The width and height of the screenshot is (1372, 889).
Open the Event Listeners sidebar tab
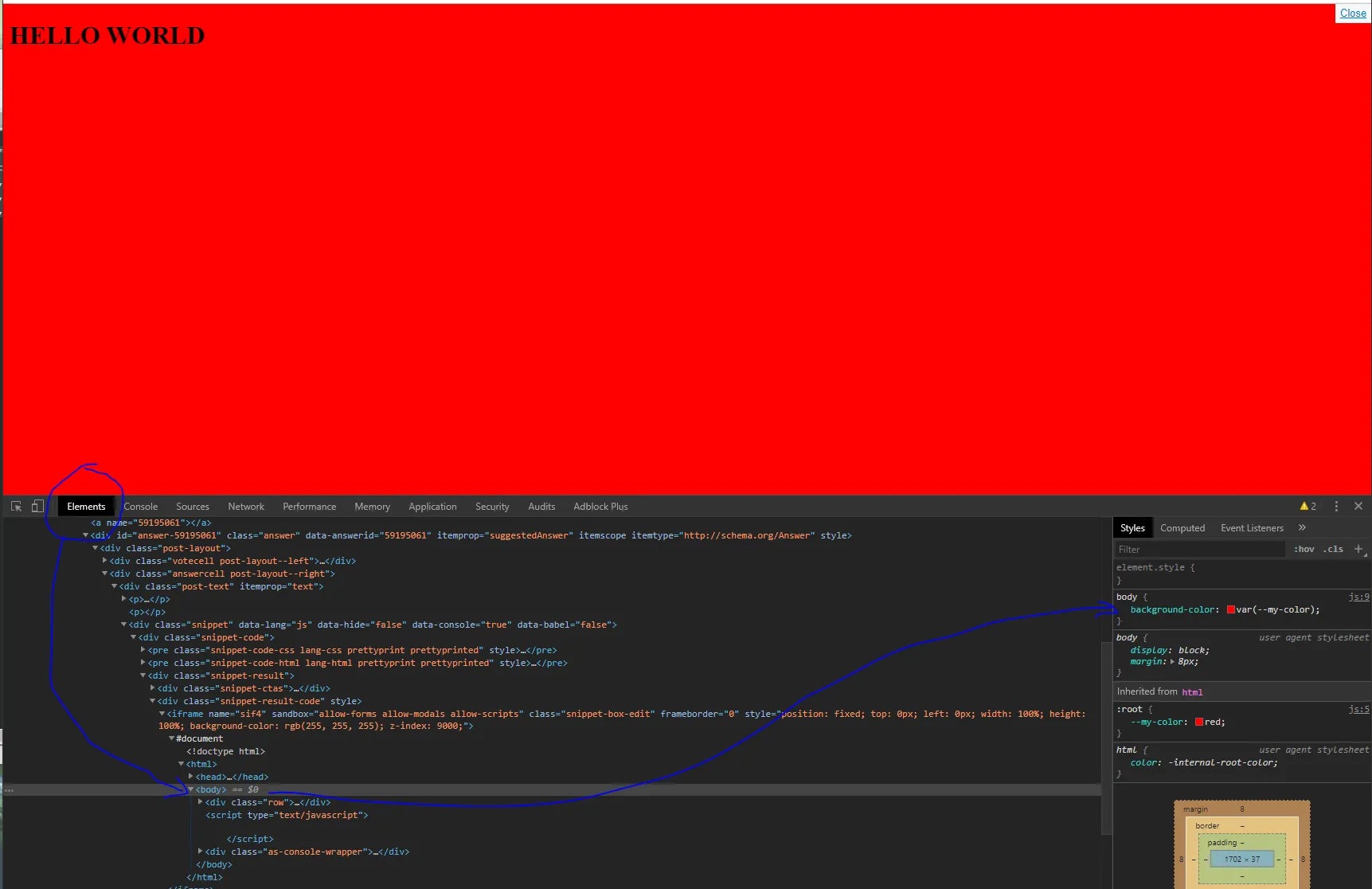tap(1252, 527)
